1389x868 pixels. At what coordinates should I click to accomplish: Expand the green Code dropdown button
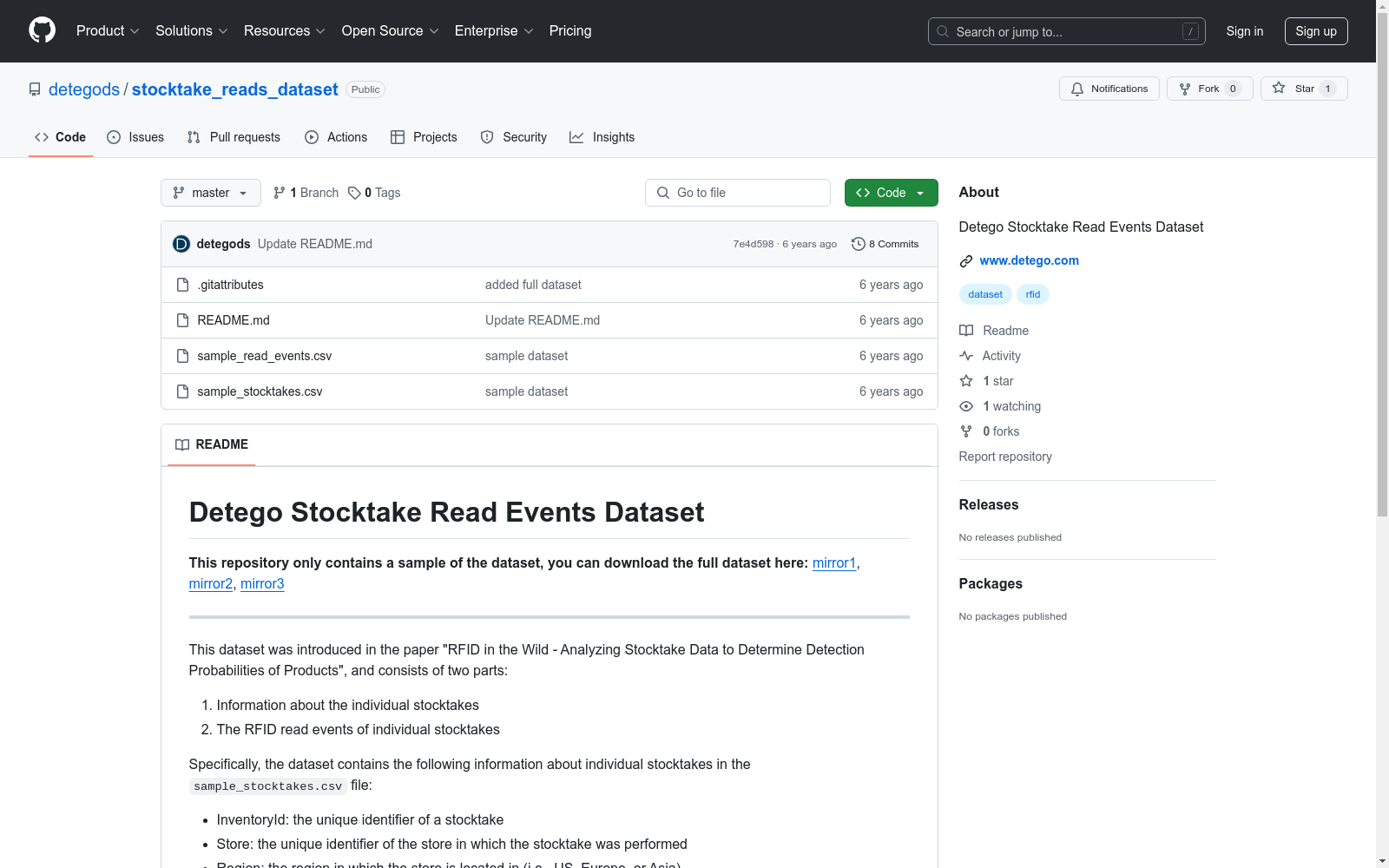(x=891, y=193)
